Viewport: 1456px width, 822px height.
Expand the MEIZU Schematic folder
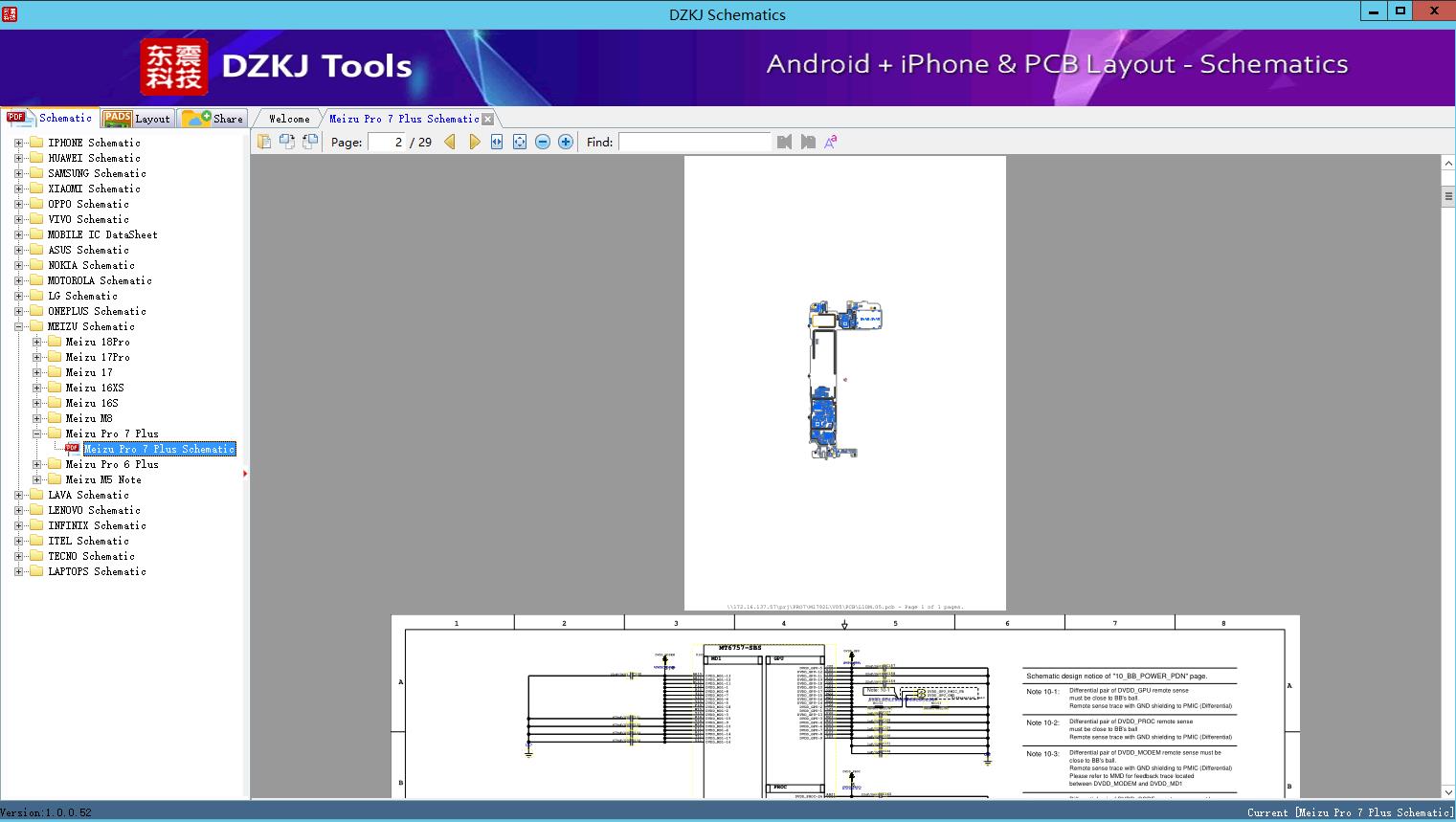(19, 326)
